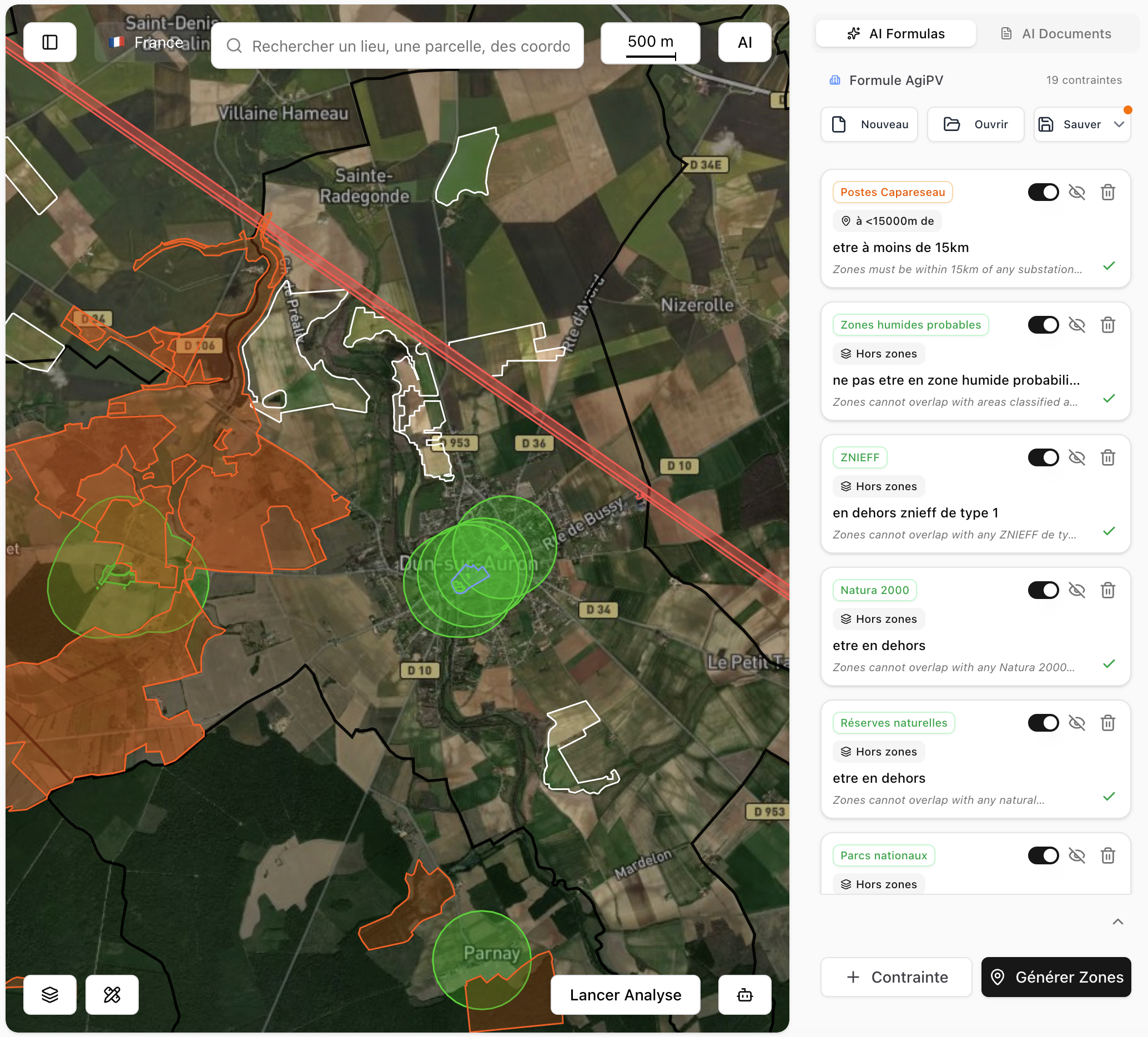The image size is (1148, 1037).
Task: Disable the Zones humides probables switch
Action: 1043,325
